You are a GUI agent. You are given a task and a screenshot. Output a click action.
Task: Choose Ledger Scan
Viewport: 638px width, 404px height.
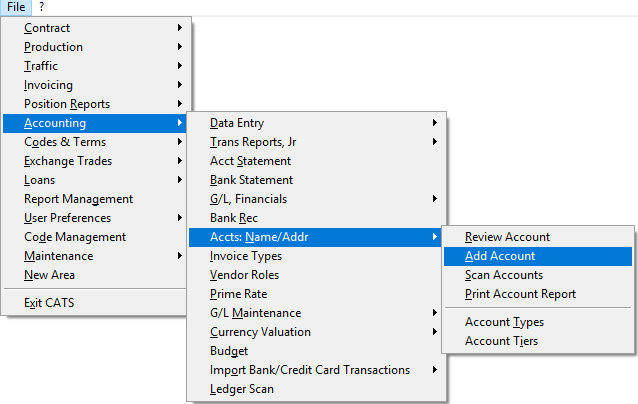316,389
